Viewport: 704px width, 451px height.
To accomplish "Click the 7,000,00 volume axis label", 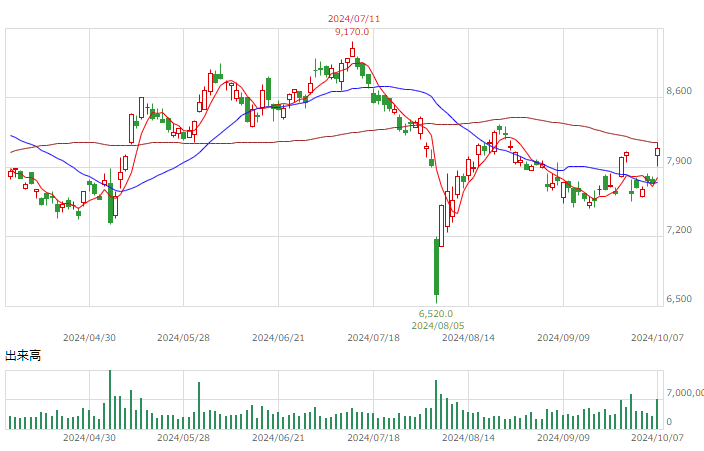I will pos(685,393).
